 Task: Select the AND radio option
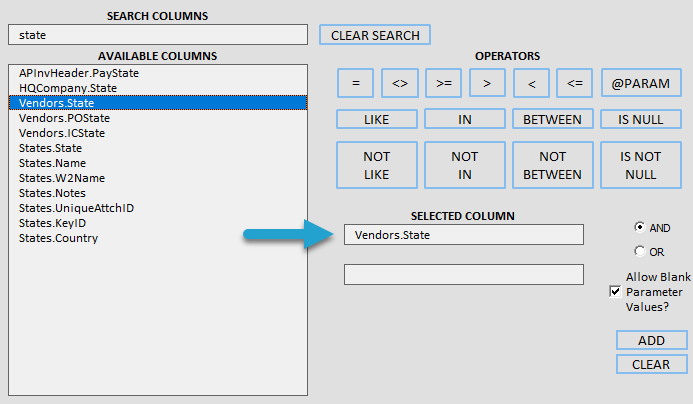[639, 228]
